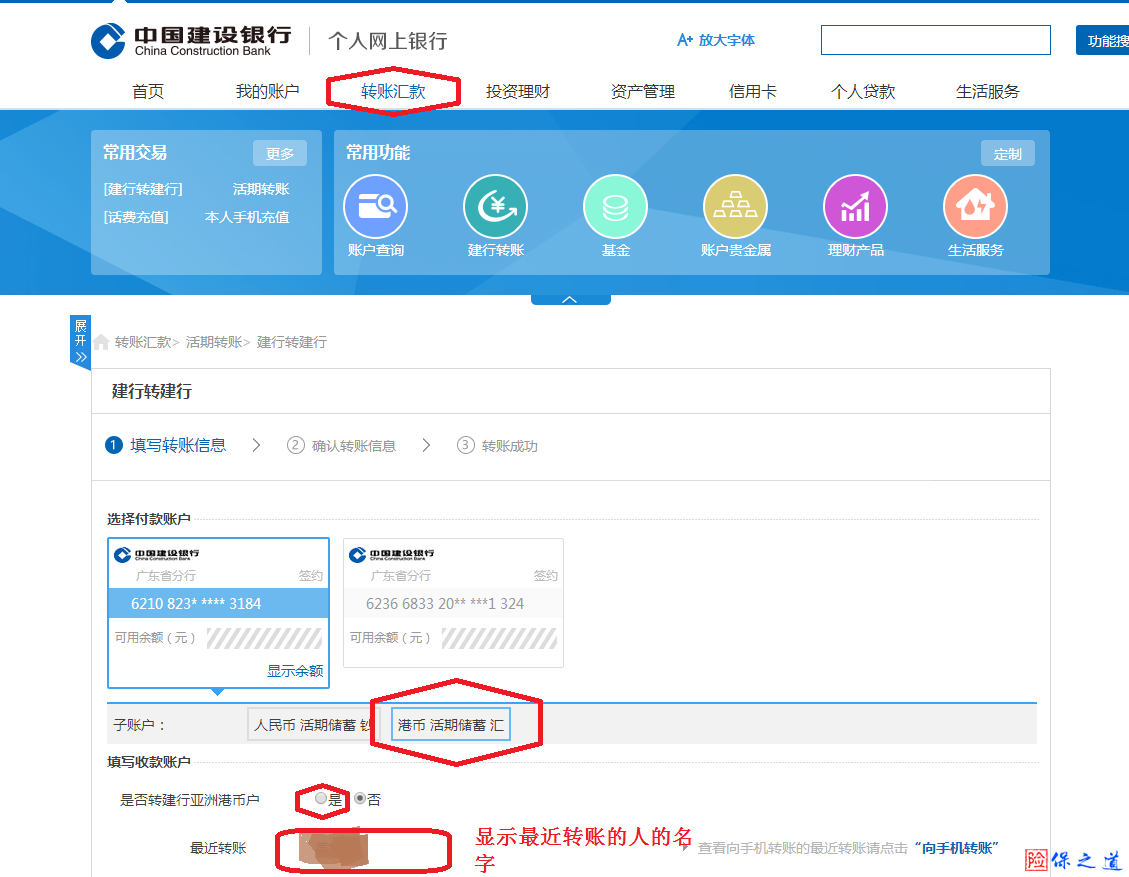1129x877 pixels.
Task: Open the 个人贷款 menu
Action: pos(863,91)
